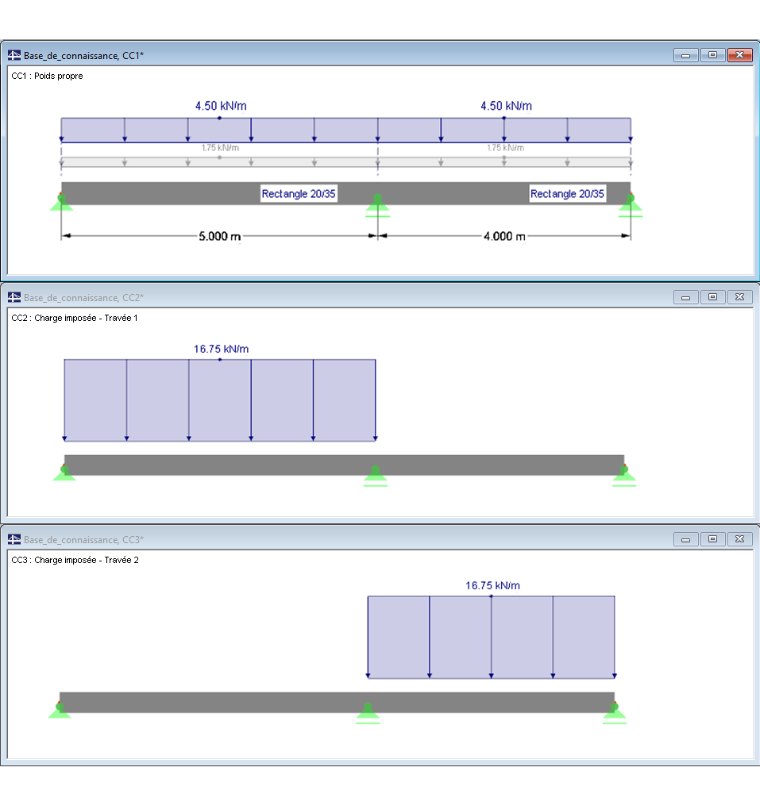Maximize the CC2 window
Viewport: 760px width, 806px height.
pyautogui.click(x=712, y=297)
